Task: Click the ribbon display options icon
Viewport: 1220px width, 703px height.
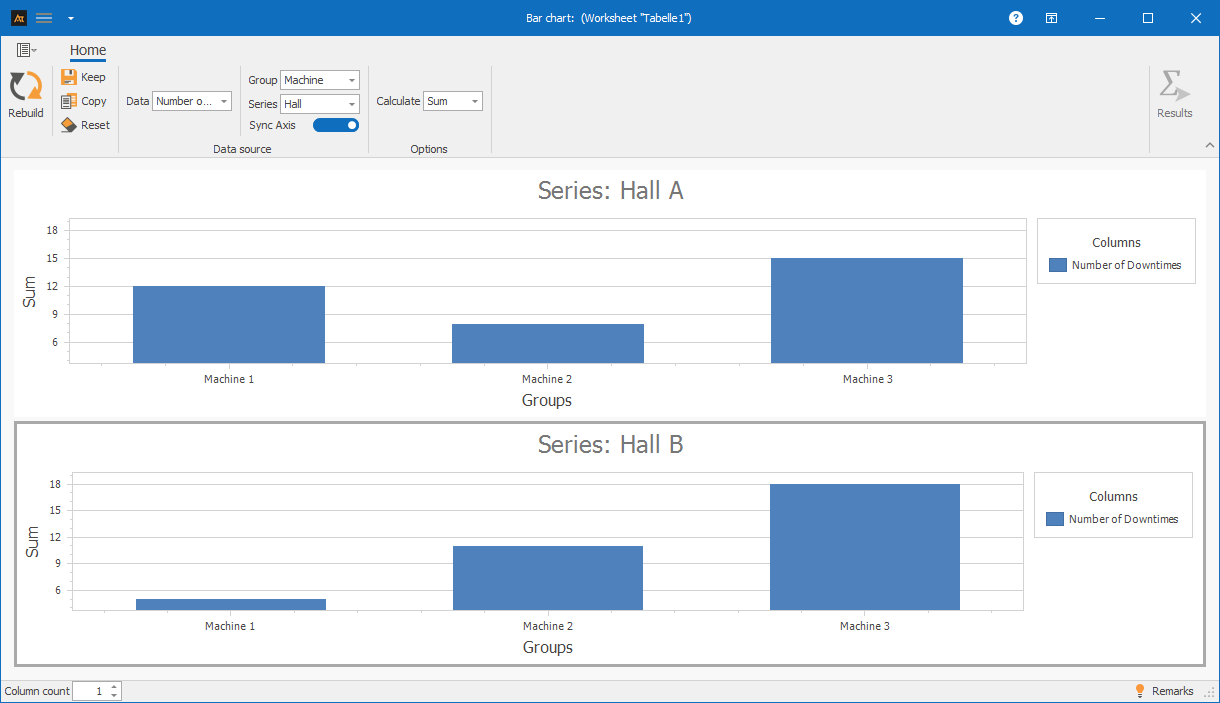Action: tap(1051, 18)
